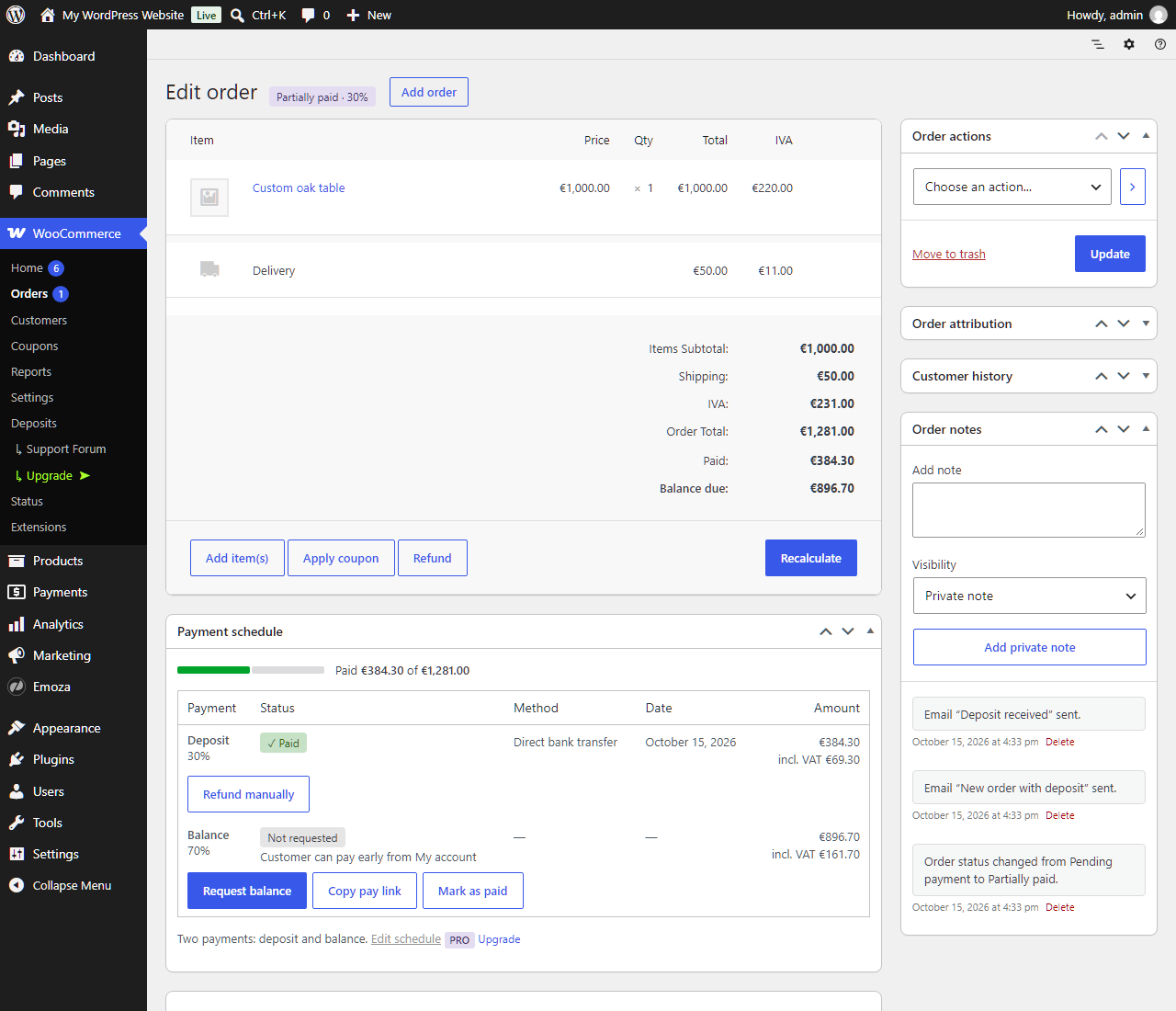Click the Analytics chart icon in sidebar
The image size is (1176, 1011).
[x=17, y=624]
